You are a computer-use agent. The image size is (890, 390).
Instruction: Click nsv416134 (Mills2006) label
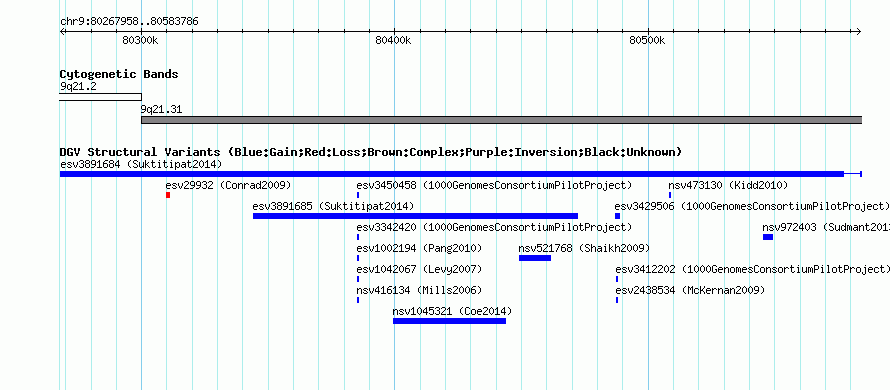(419, 291)
